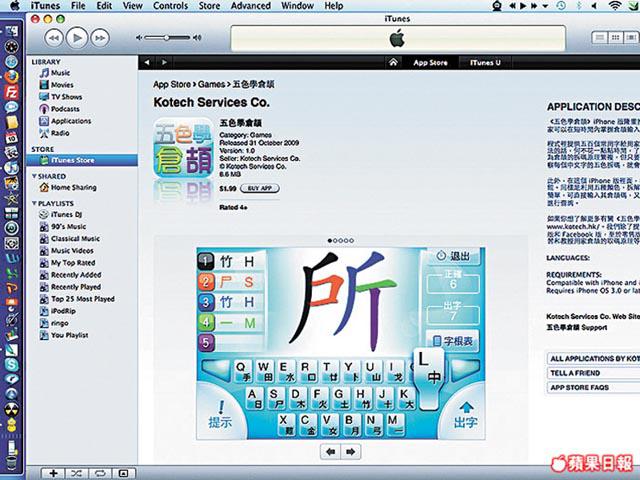
Task: Click the next track fast-forward button
Action: (x=100, y=38)
